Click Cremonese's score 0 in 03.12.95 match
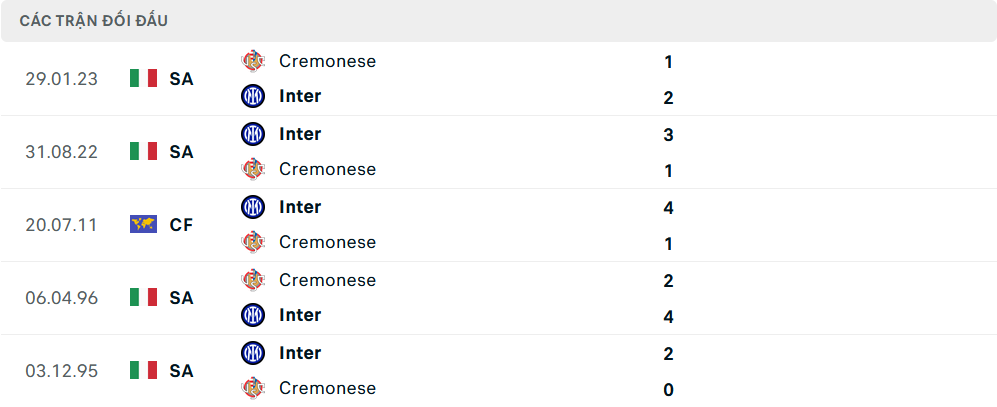The height and width of the screenshot is (407, 997). (x=668, y=390)
